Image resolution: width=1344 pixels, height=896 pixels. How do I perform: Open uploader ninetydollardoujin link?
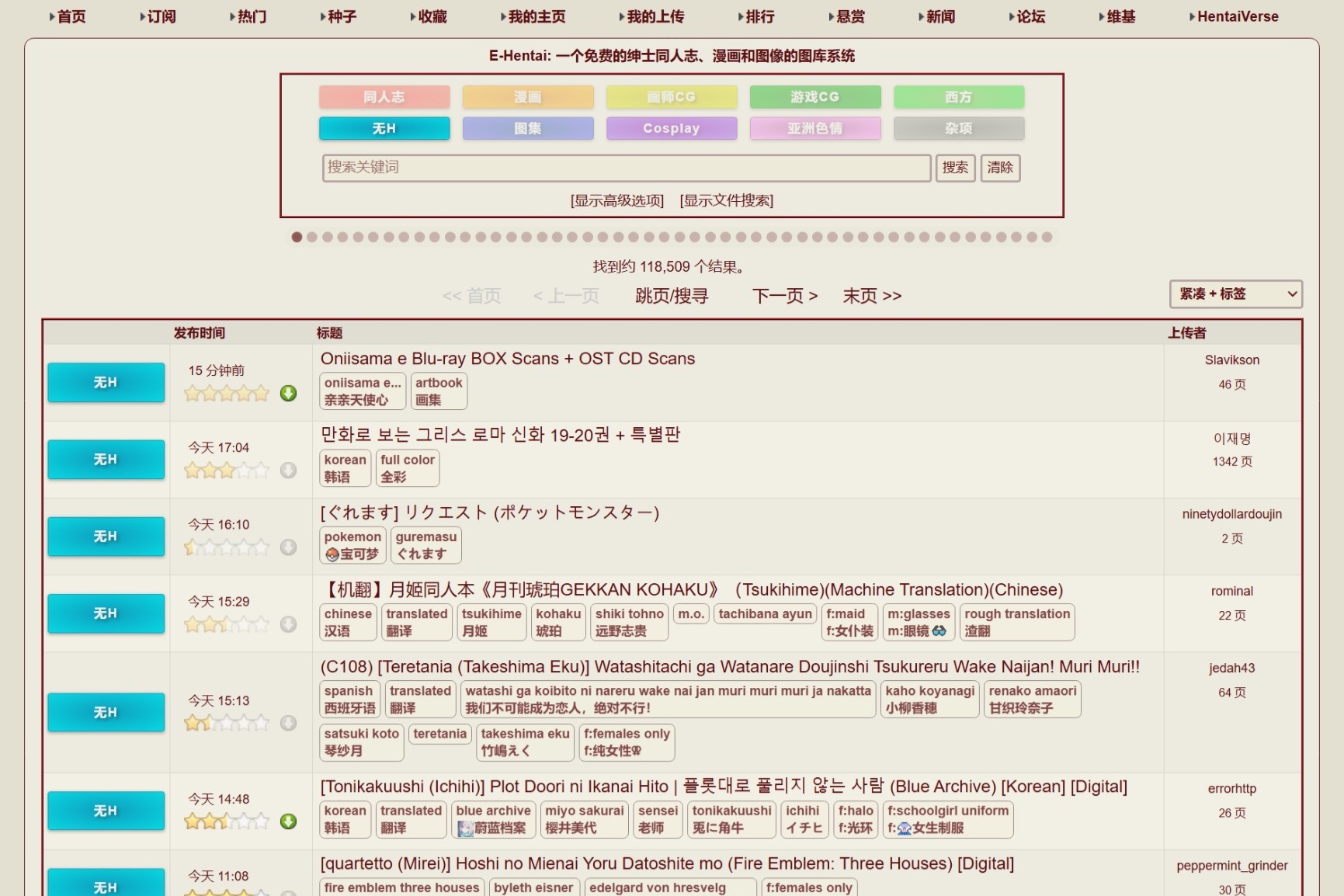[1232, 514]
